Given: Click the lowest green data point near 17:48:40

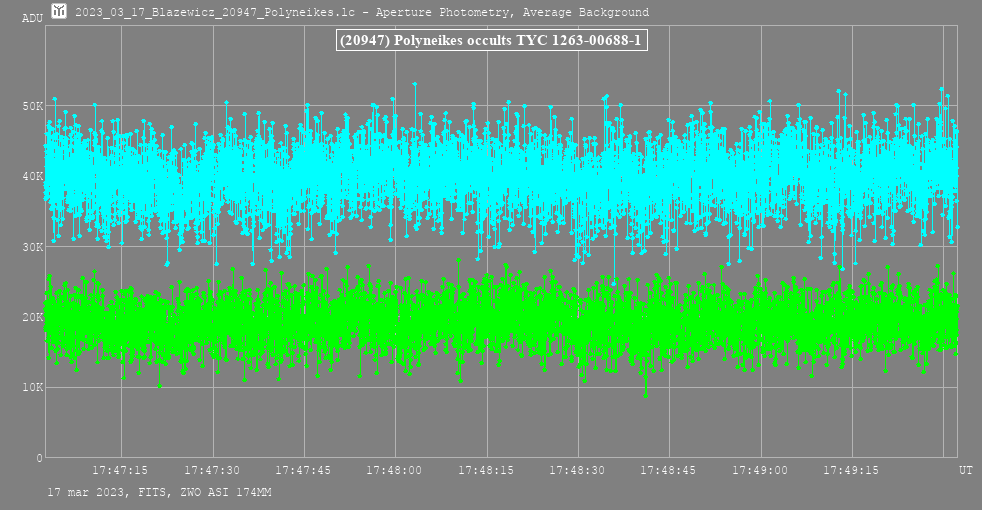Looking at the screenshot, I should [646, 395].
